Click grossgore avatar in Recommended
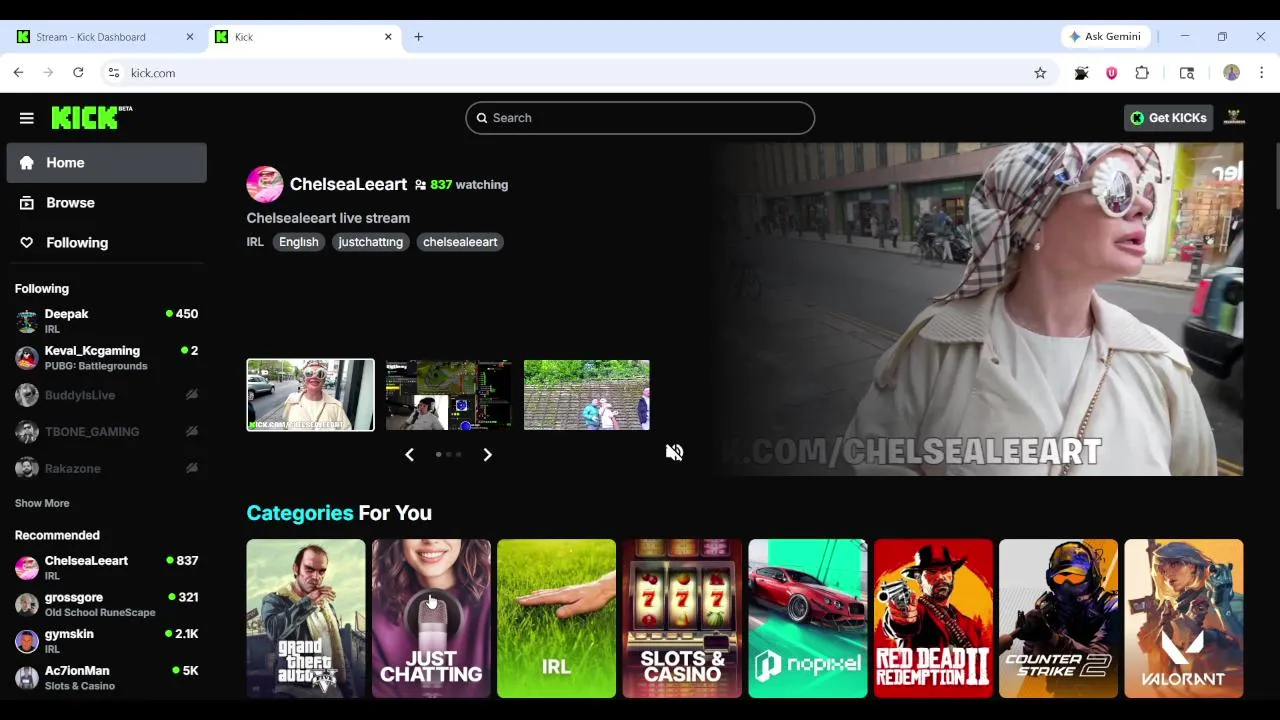Image resolution: width=1280 pixels, height=720 pixels. point(27,604)
